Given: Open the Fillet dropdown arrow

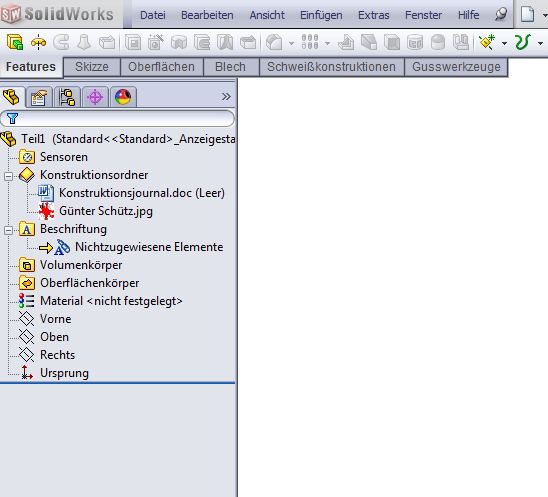Looking at the screenshot, I should (291, 43).
